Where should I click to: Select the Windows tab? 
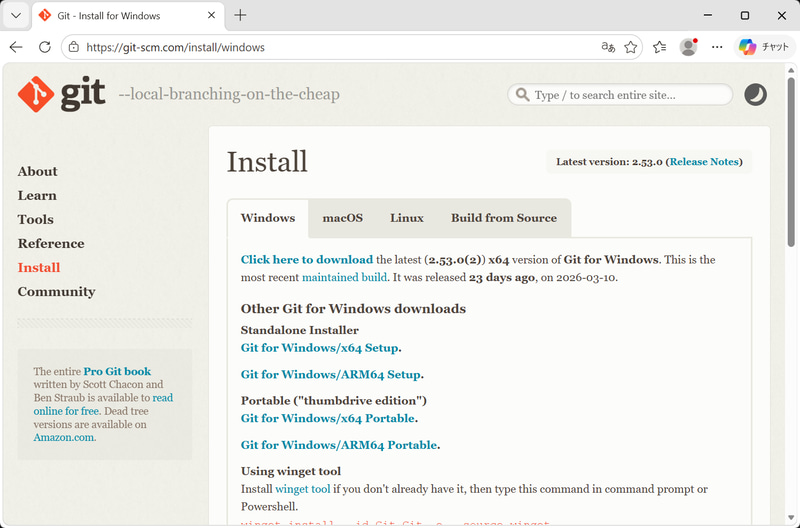(268, 218)
